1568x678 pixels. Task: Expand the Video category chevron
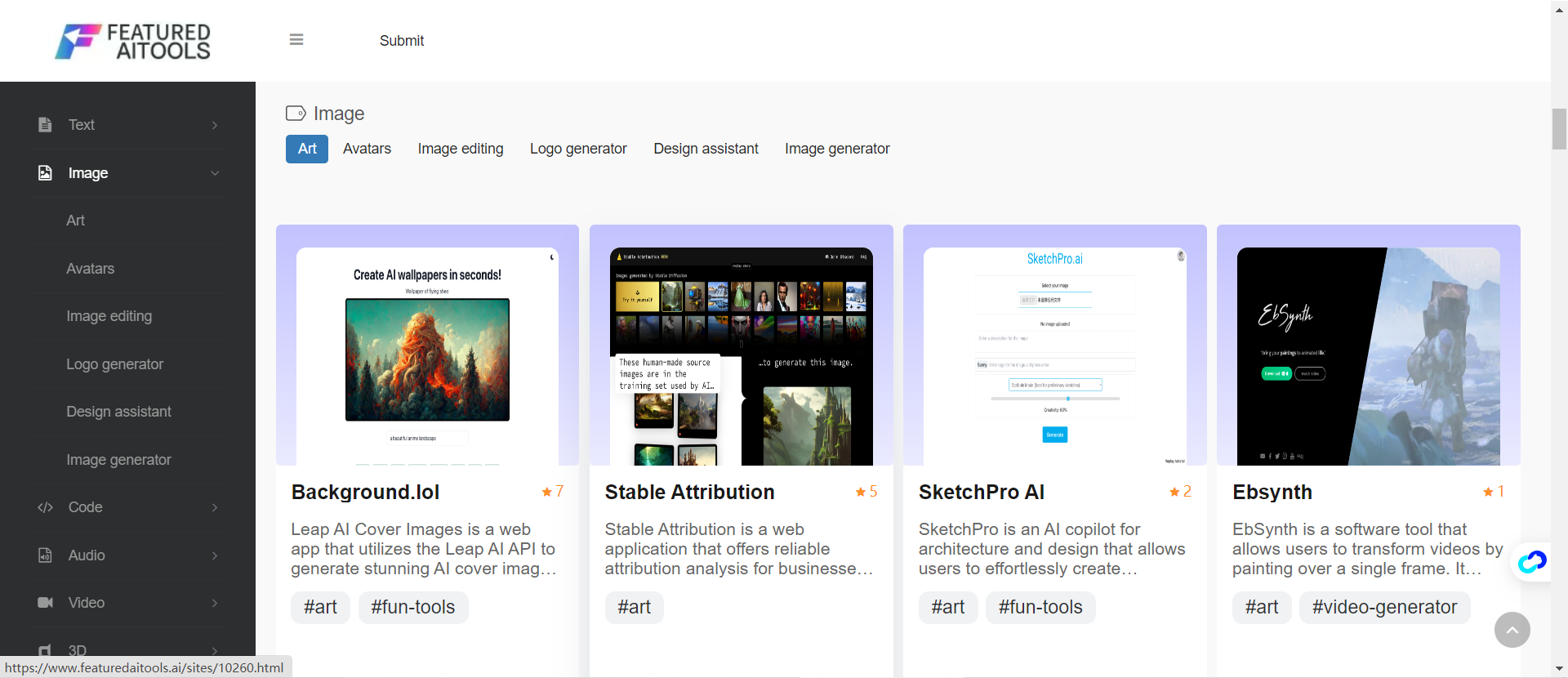[x=215, y=603]
